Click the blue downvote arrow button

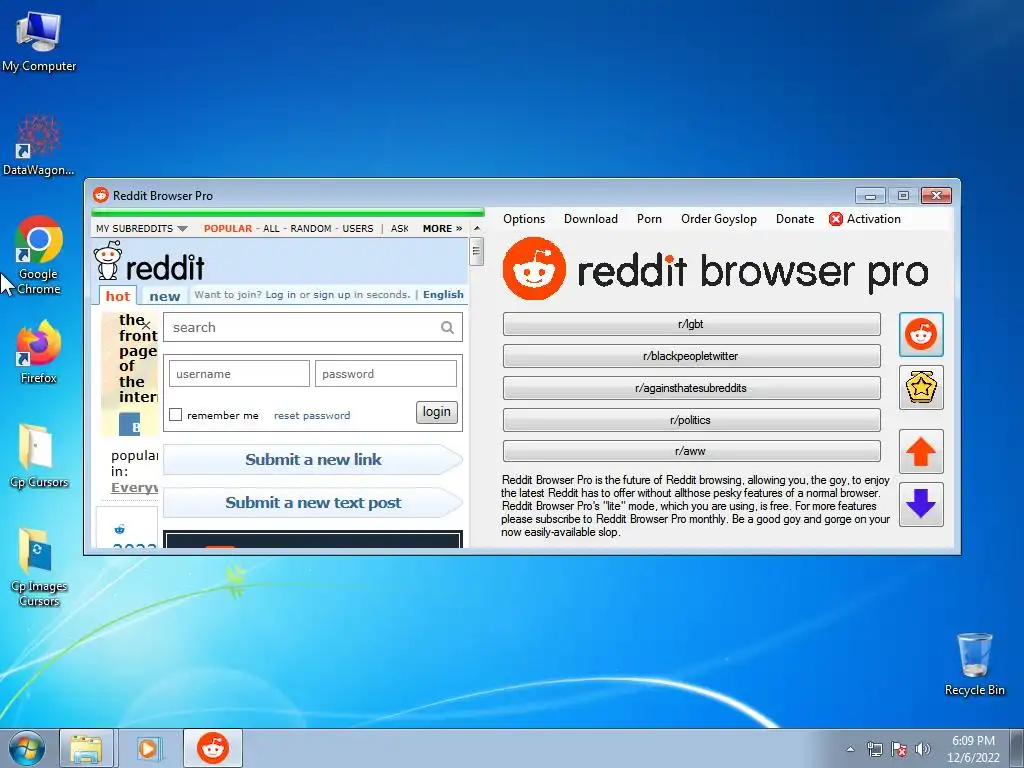pyautogui.click(x=921, y=504)
